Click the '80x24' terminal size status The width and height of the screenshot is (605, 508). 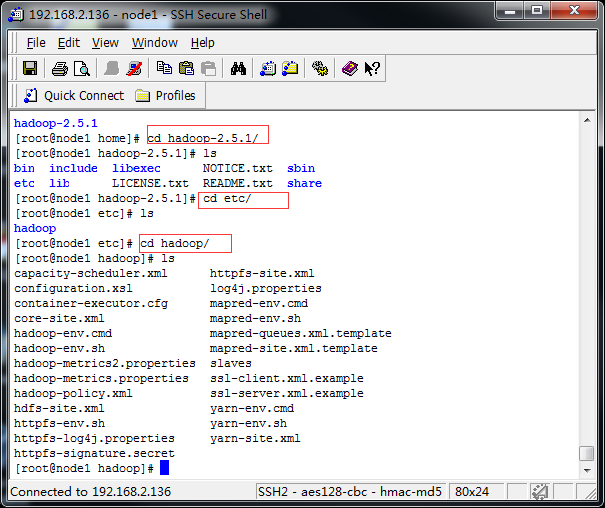click(471, 491)
